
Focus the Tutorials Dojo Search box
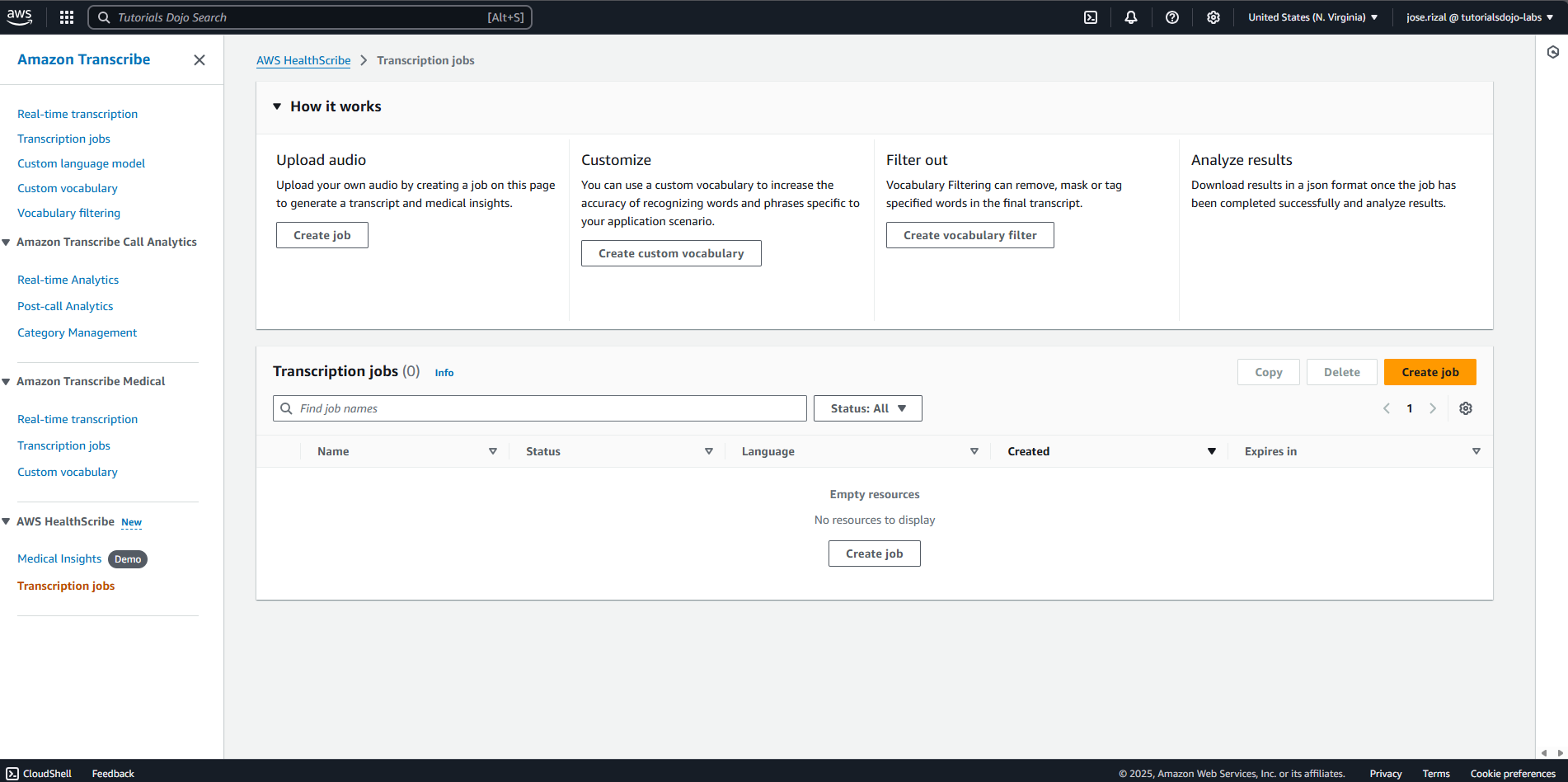(310, 17)
